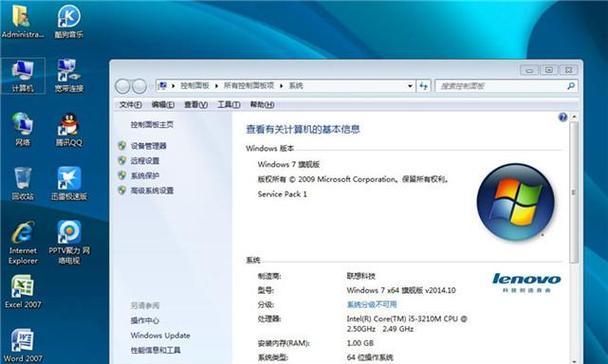Image resolution: width=608 pixels, height=364 pixels.
Task: Open the 计算机 desktop icon
Action: pos(22,76)
